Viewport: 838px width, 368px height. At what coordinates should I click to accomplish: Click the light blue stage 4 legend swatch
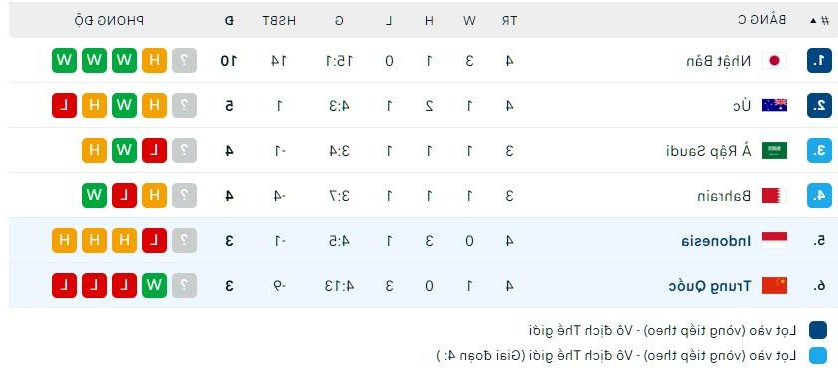click(x=818, y=355)
